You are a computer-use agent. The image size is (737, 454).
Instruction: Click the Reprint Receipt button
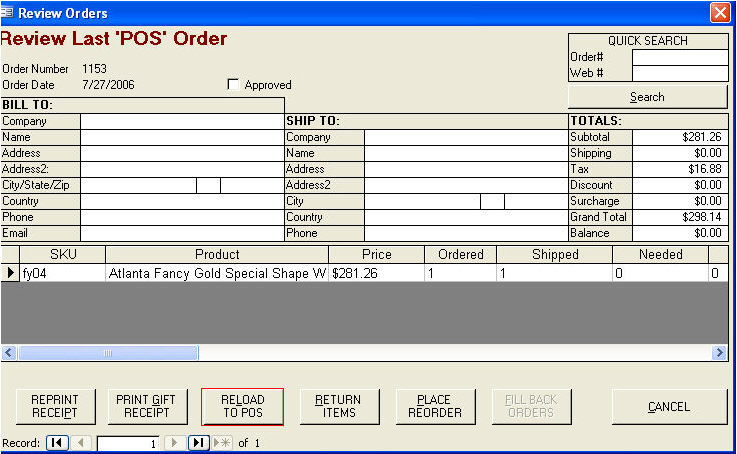click(x=55, y=406)
